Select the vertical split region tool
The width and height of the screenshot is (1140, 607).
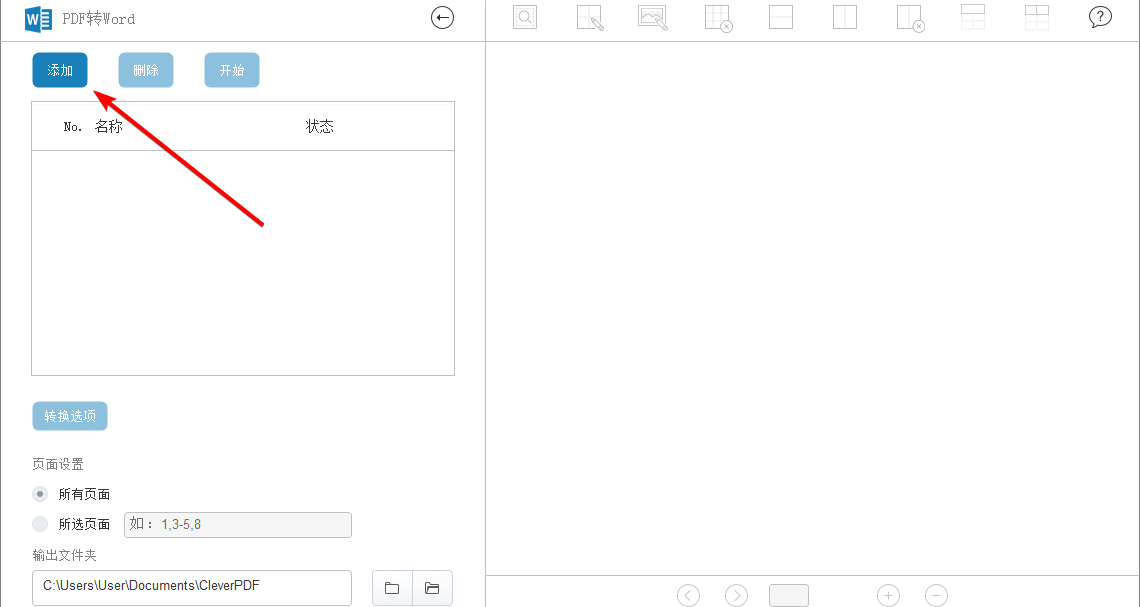[x=845, y=17]
